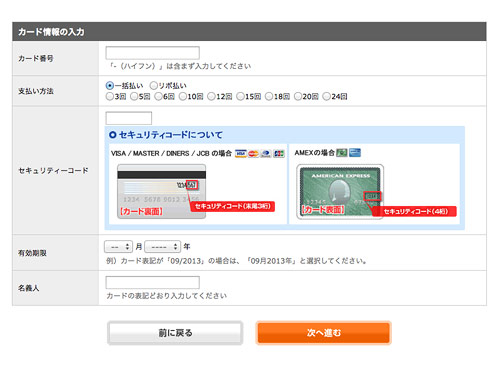Click the hyphen hint text below card number

pos(180,66)
